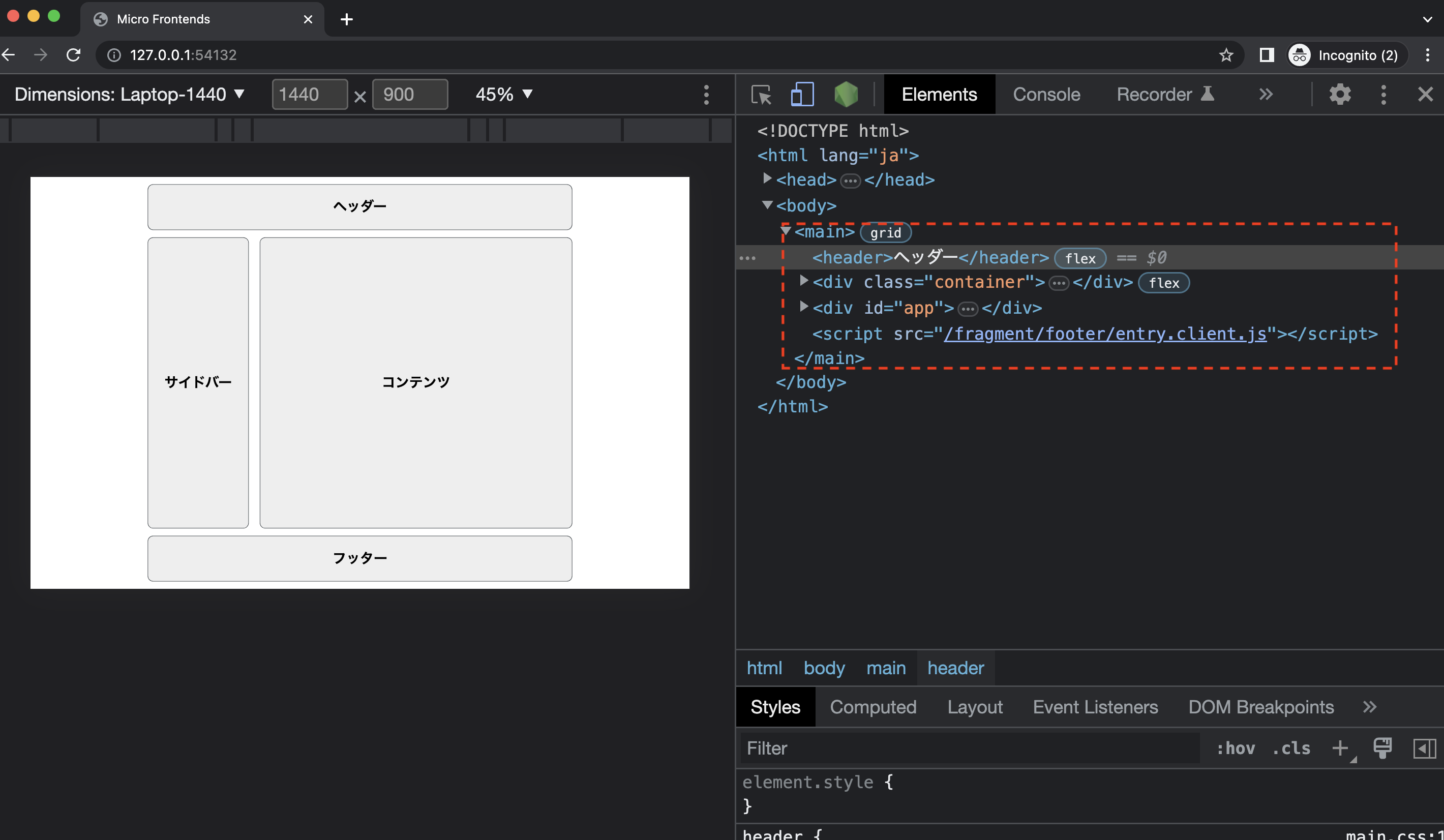Switch to the Layout tab
Screen dimensions: 1444x840
975,707
